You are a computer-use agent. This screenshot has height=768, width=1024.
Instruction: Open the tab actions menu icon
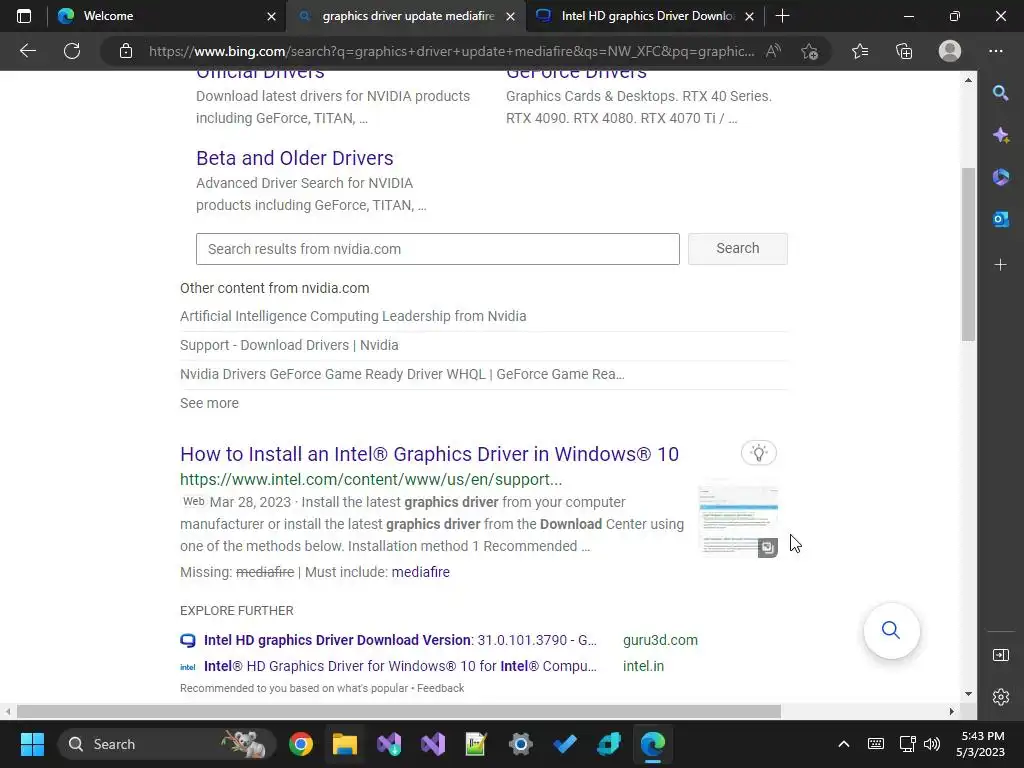coord(24,16)
